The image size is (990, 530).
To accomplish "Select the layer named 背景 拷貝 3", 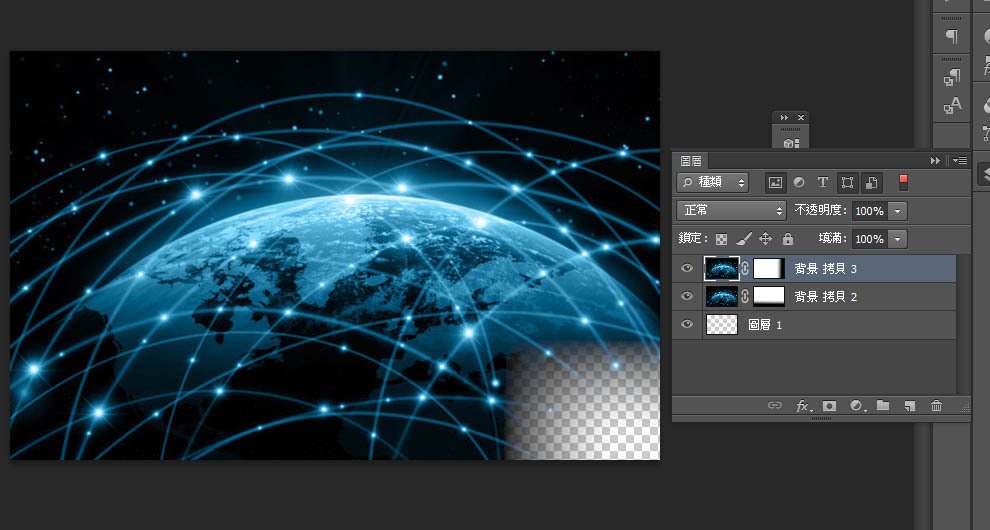I will coord(825,268).
